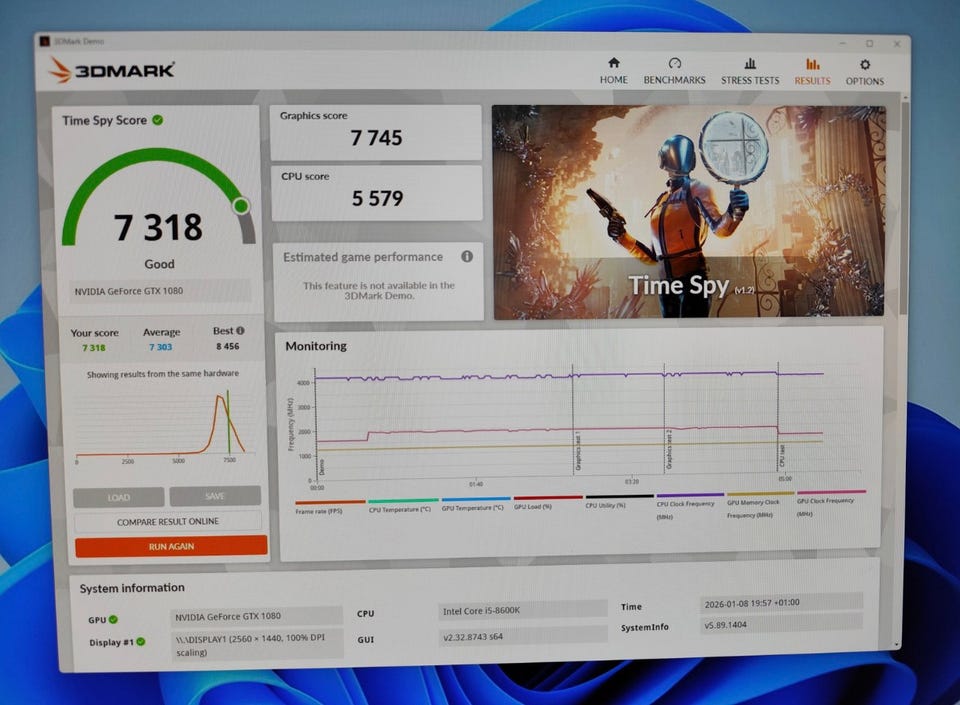960x705 pixels.
Task: Click the Average score 7 303
Action: point(161,347)
